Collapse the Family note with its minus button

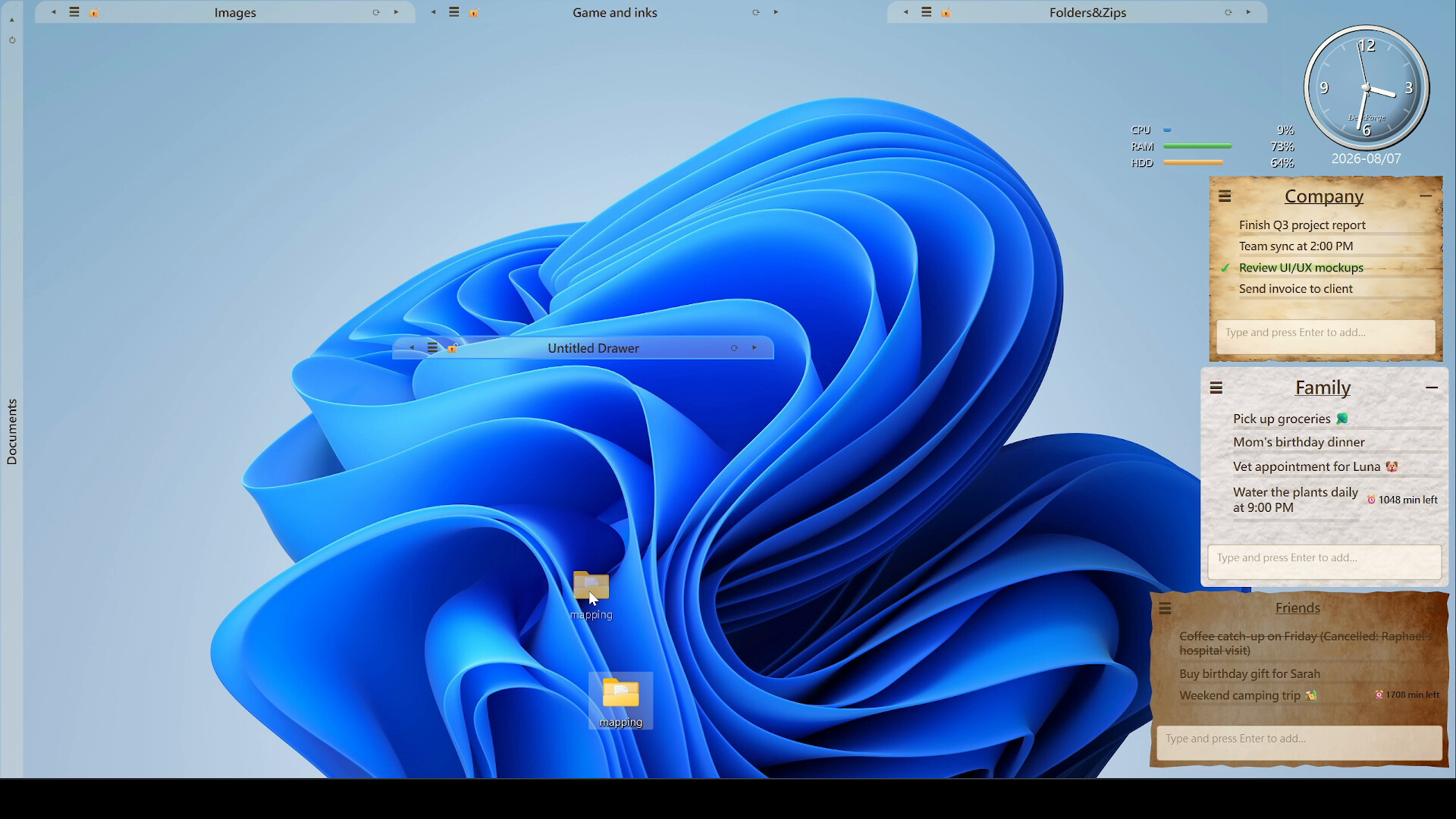coord(1432,388)
